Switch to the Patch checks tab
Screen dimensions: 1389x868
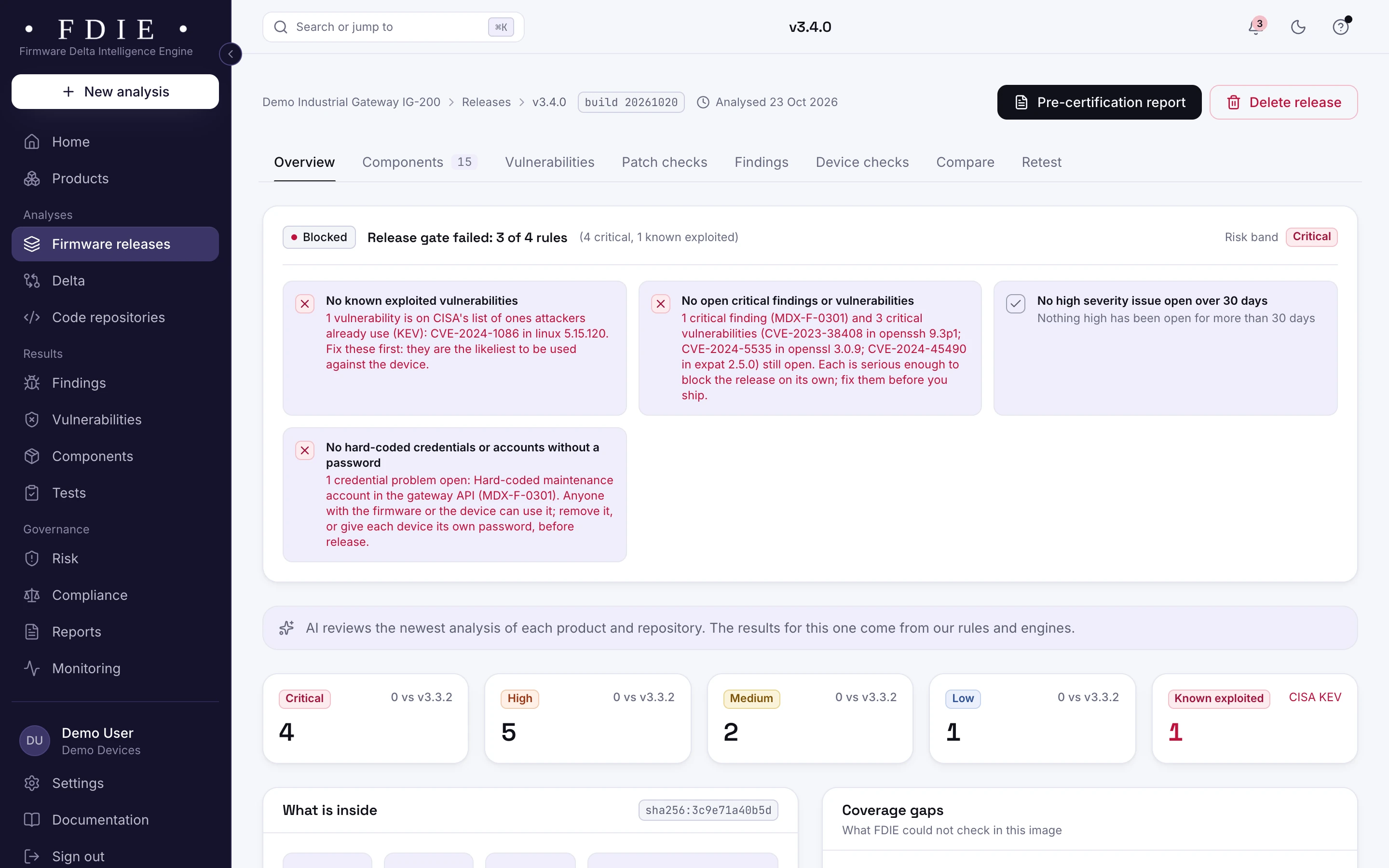click(664, 163)
